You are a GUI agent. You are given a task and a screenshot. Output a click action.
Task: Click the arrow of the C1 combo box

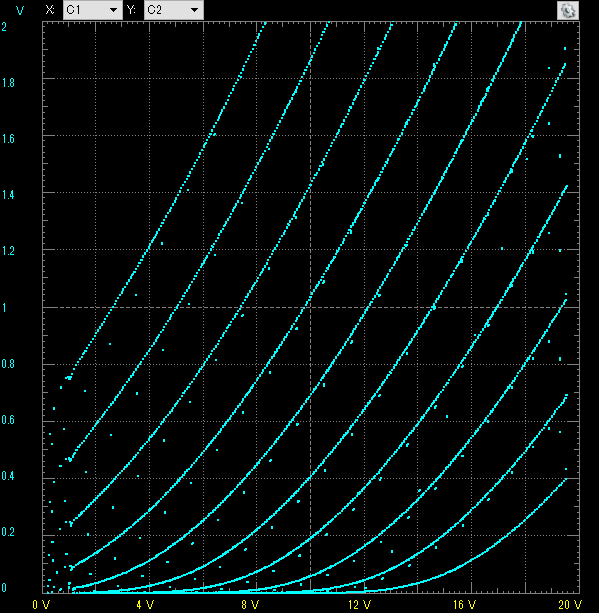pos(113,10)
